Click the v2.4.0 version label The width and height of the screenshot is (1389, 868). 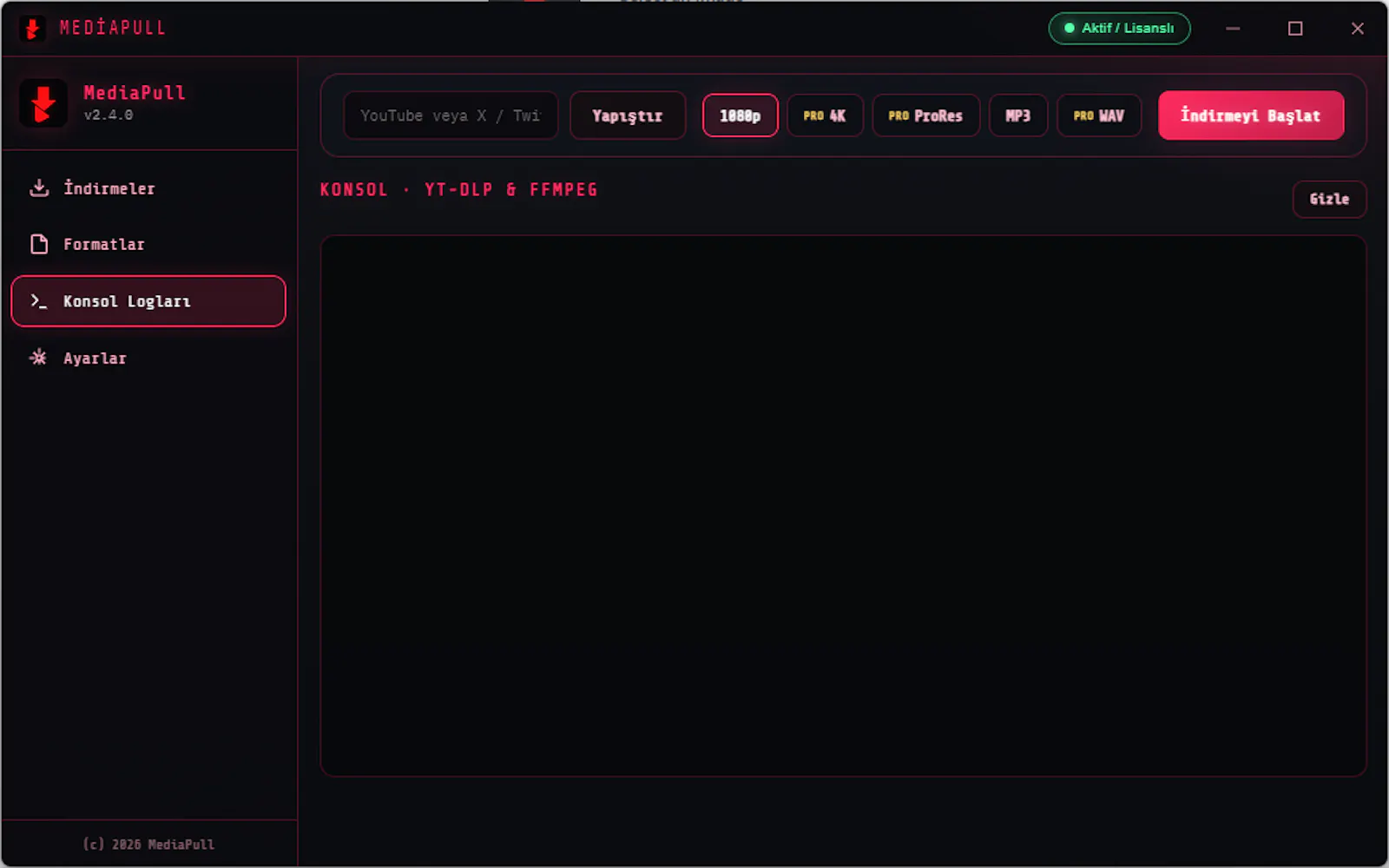(x=109, y=115)
